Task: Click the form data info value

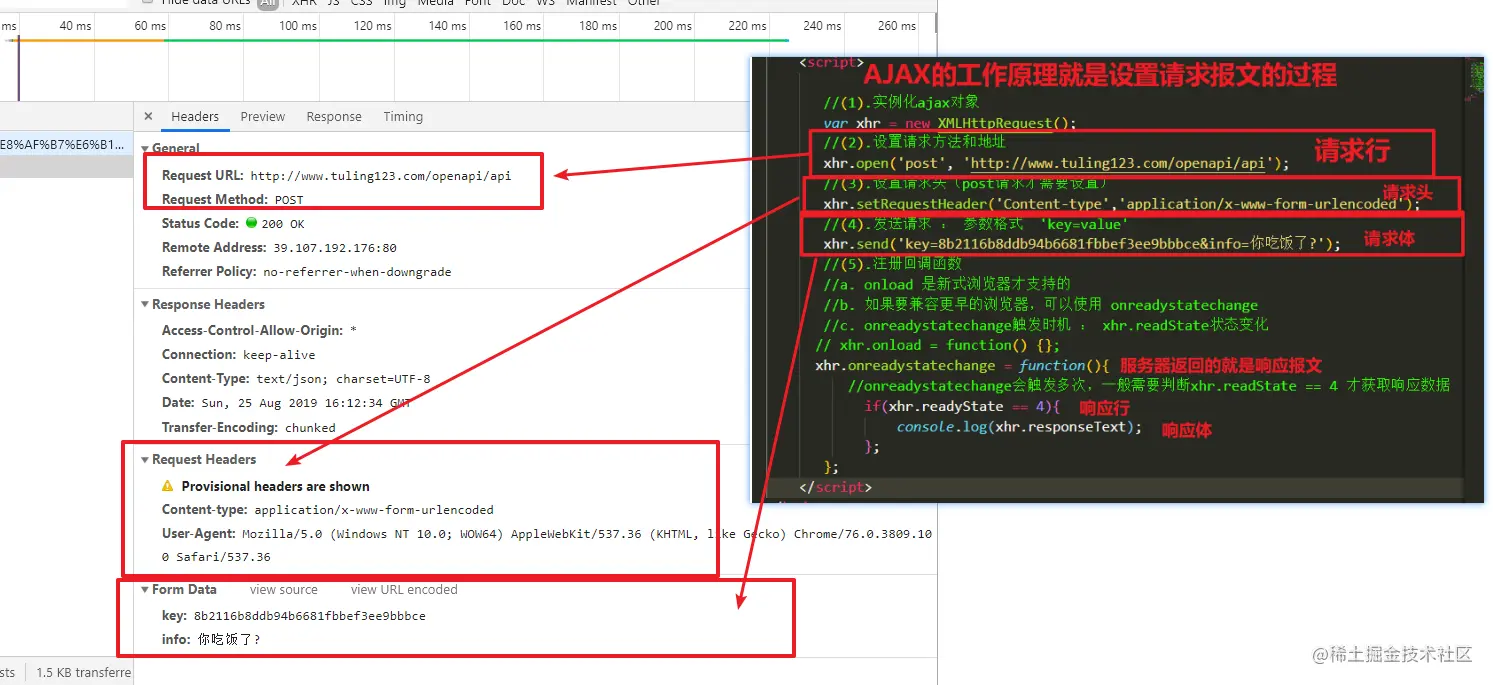Action: [x=228, y=639]
